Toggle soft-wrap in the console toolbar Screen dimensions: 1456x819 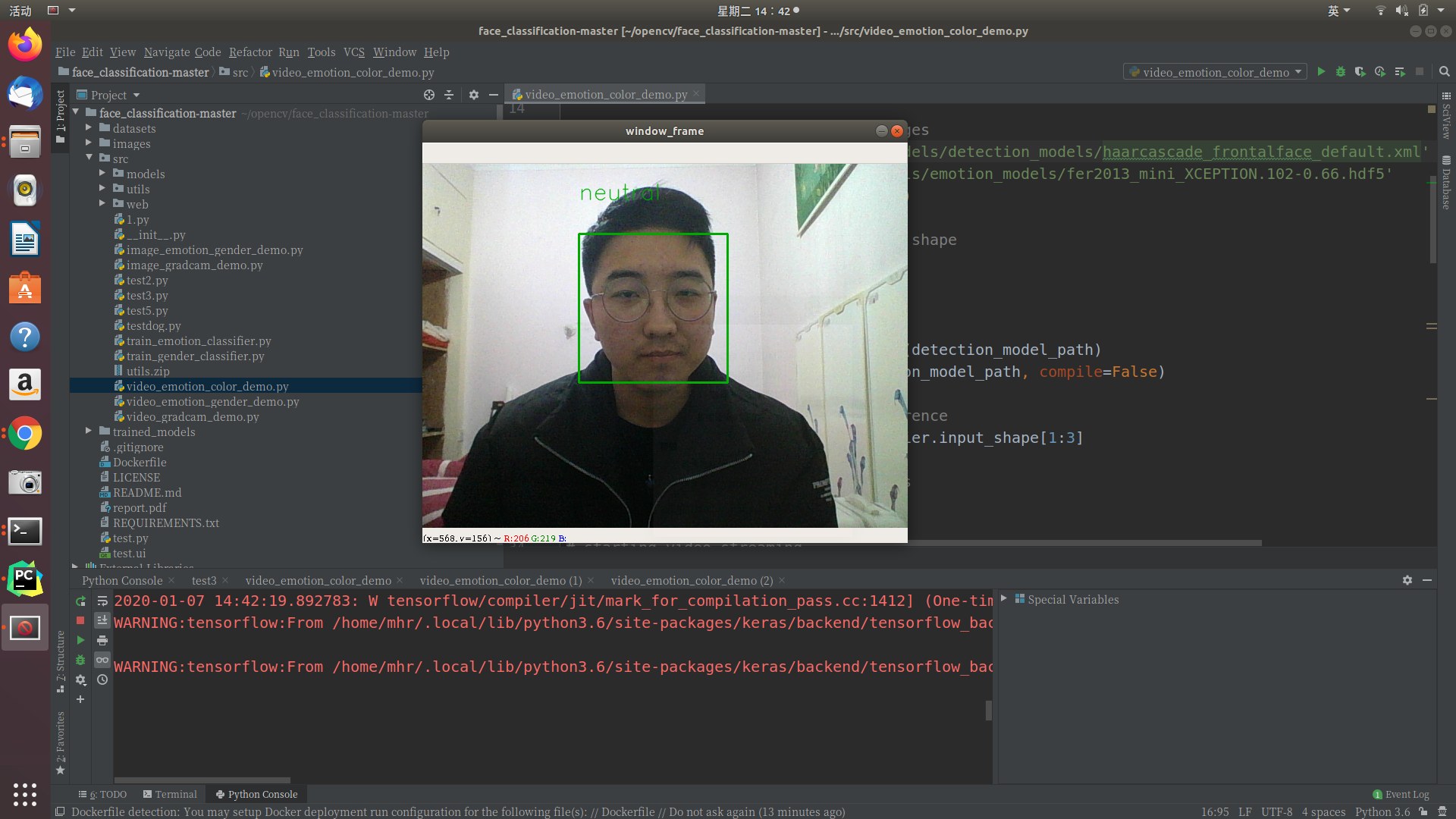(x=102, y=601)
